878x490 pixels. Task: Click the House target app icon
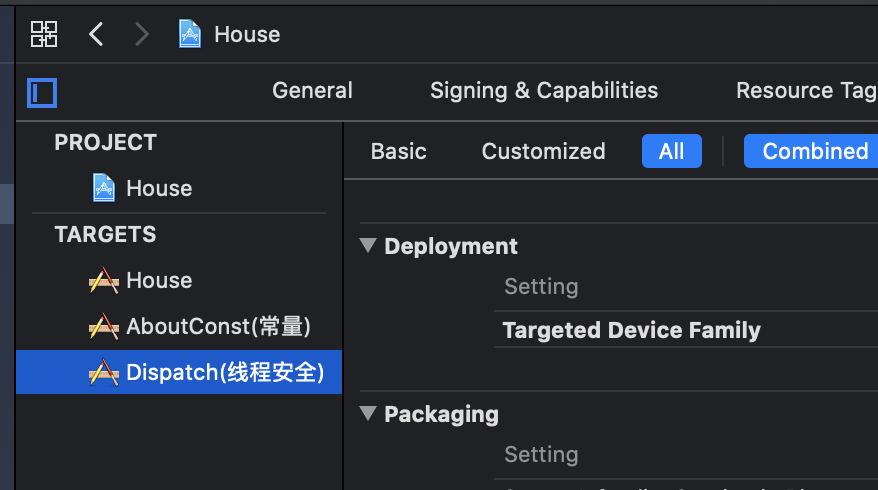click(x=104, y=281)
